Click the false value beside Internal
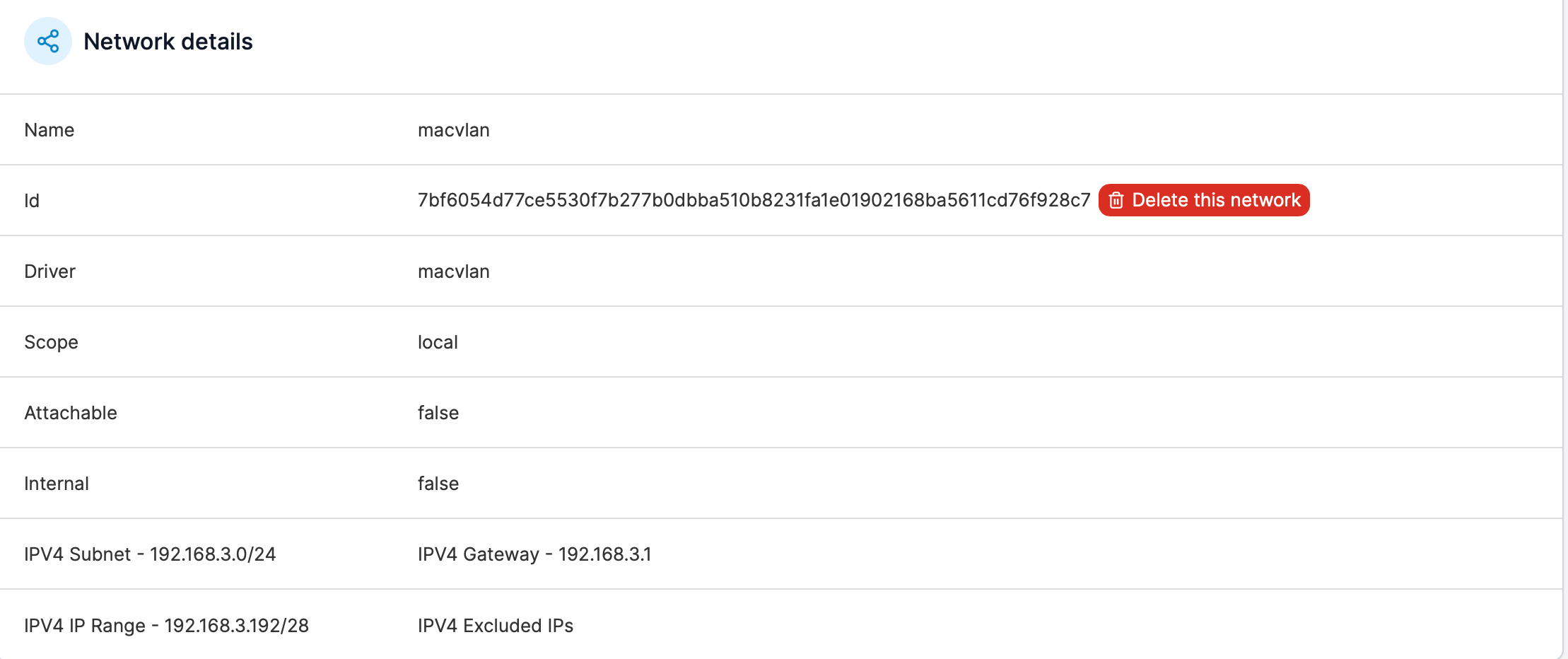The height and width of the screenshot is (659, 1568). click(438, 484)
